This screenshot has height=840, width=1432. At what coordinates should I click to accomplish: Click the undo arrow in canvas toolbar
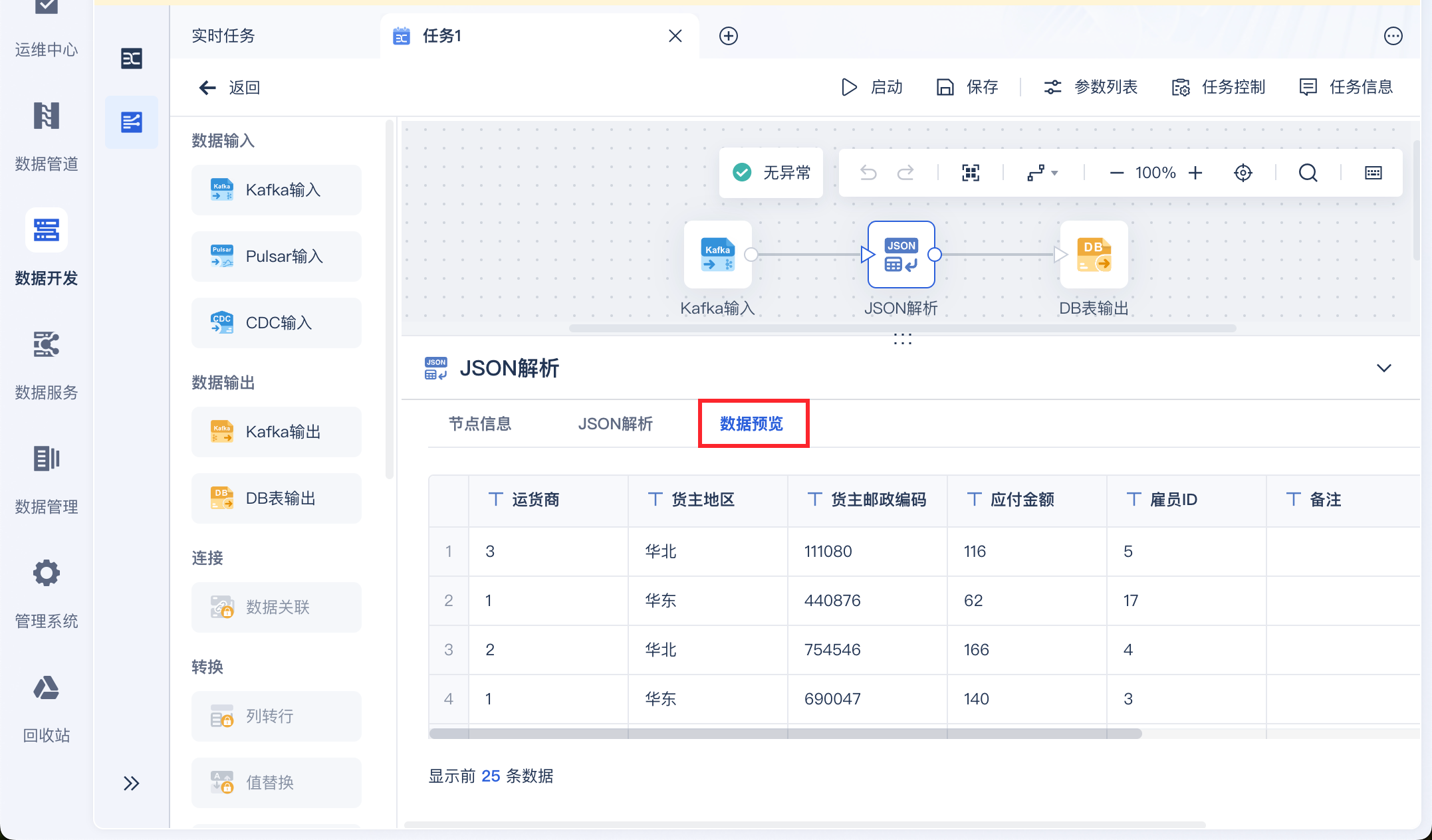[x=868, y=173]
